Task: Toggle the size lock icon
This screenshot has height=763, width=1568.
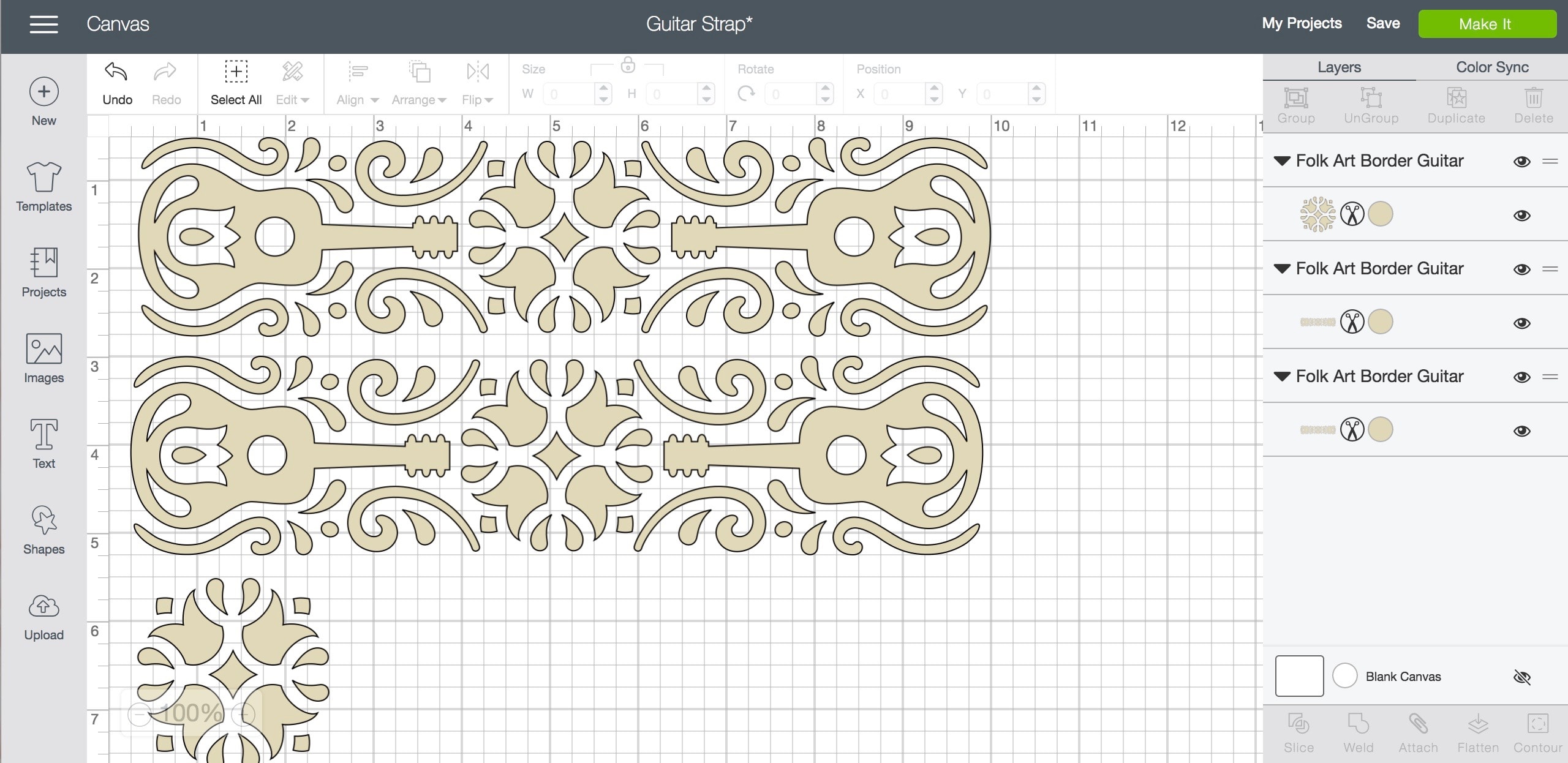Action: (628, 65)
